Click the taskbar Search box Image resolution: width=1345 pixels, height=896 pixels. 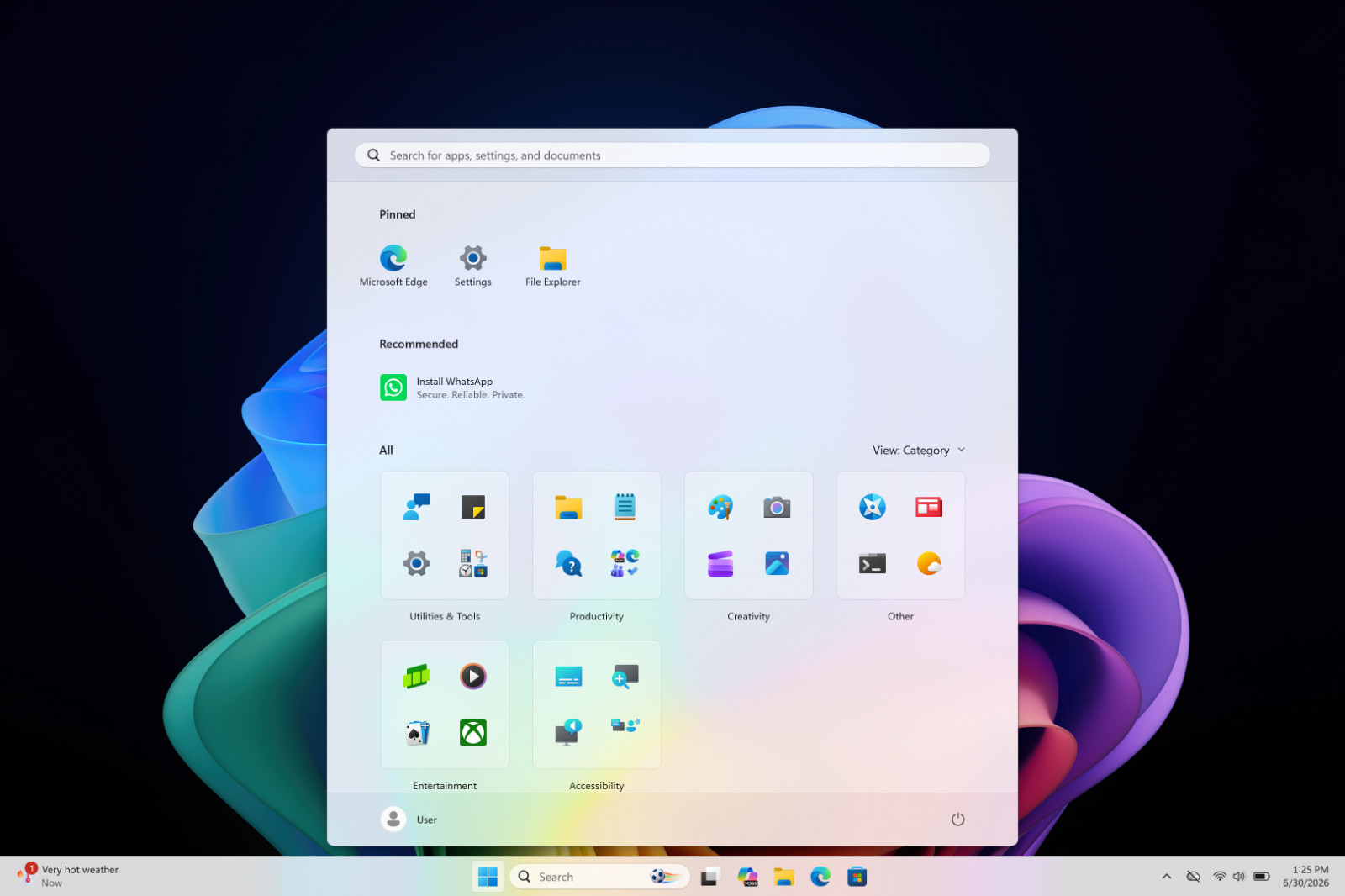pos(599,877)
